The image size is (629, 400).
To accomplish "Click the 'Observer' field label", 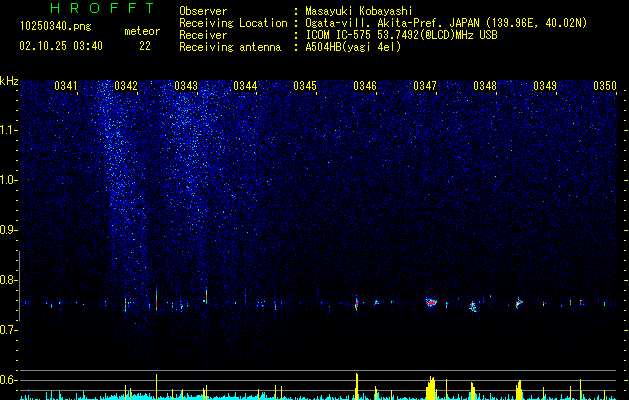I will click(x=203, y=11).
